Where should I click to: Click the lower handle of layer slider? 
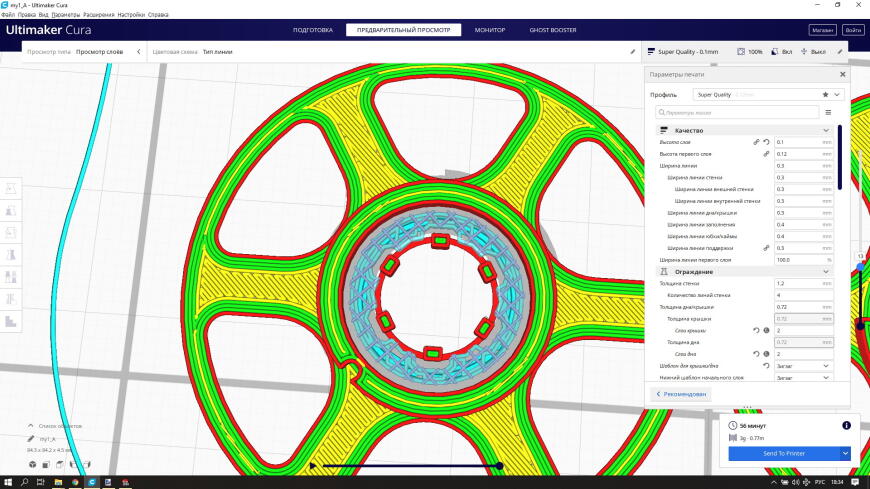860,326
